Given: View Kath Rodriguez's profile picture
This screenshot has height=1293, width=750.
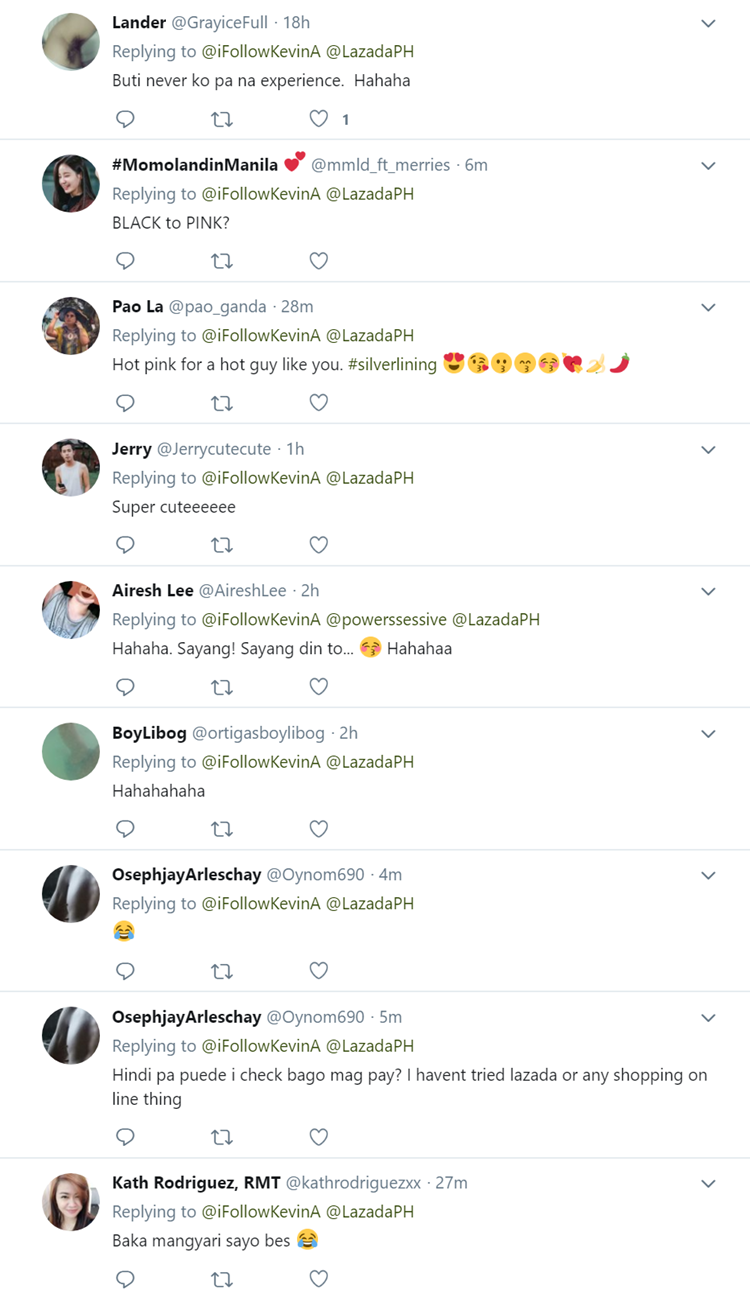Looking at the screenshot, I should pyautogui.click(x=71, y=1202).
